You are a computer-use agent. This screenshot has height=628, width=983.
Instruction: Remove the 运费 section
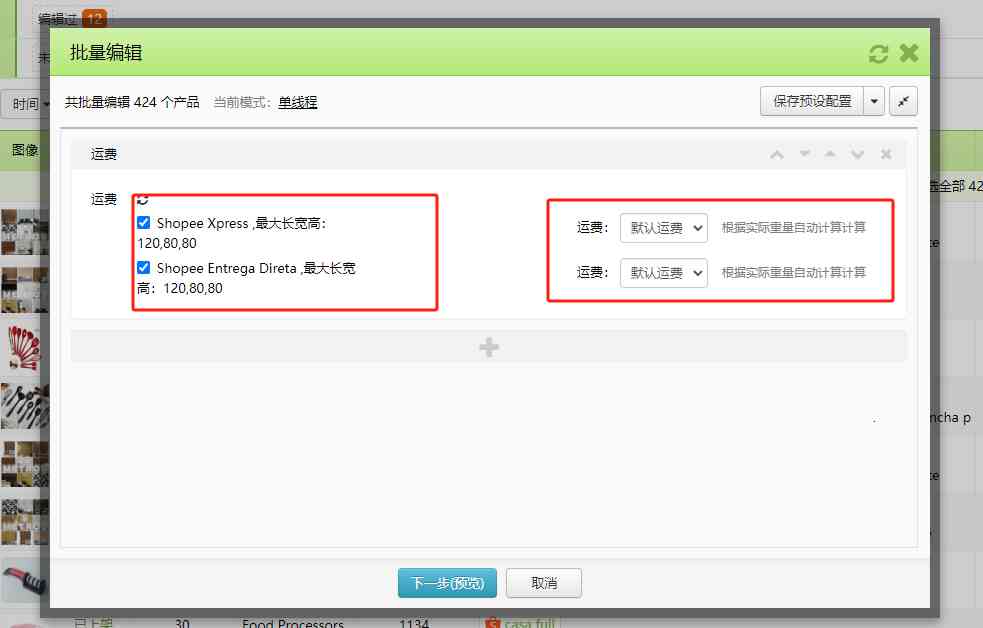[x=885, y=155]
